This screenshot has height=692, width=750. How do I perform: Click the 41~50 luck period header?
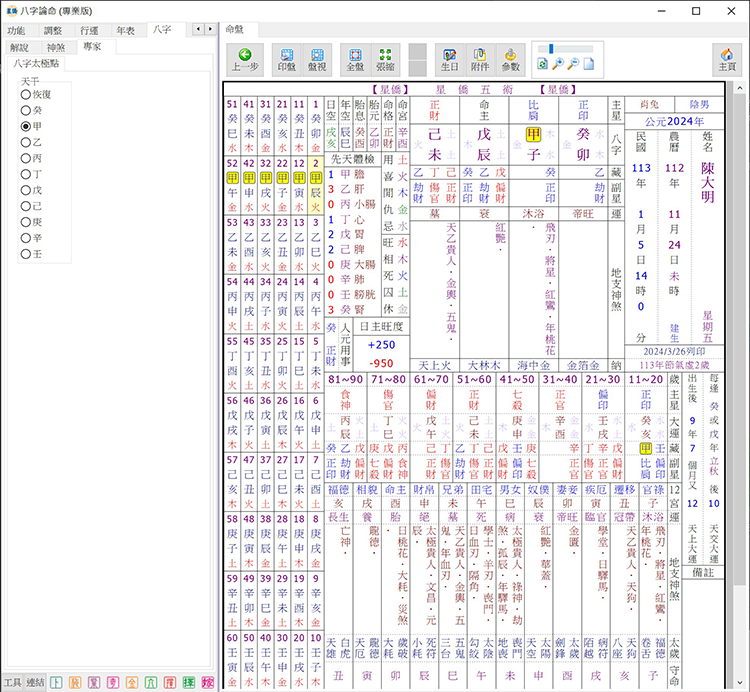pos(517,379)
